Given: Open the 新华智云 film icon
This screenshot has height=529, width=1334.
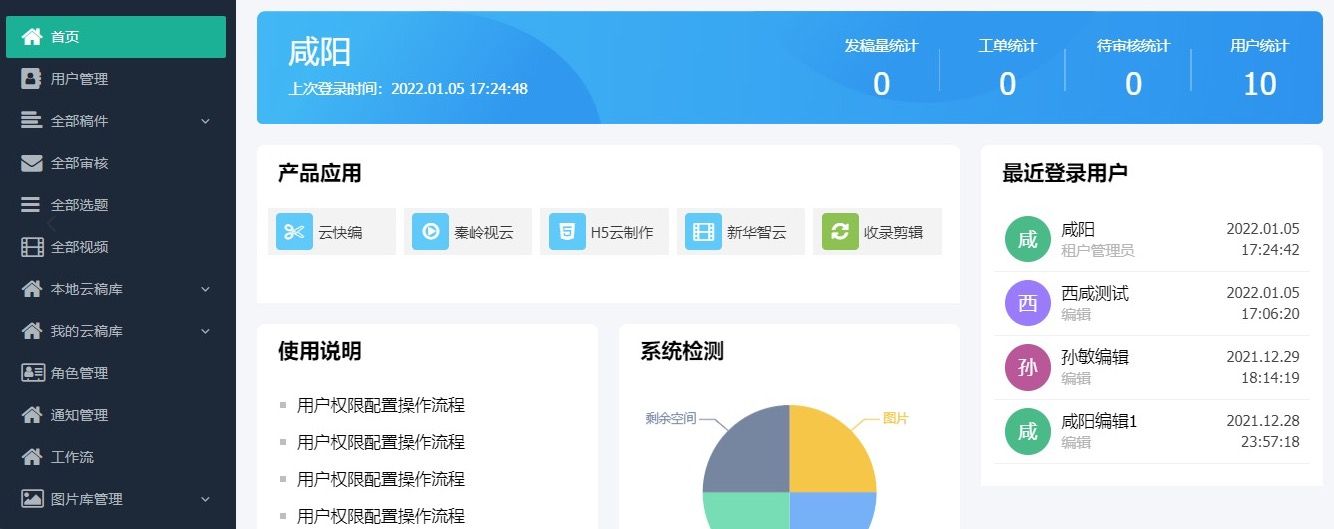Looking at the screenshot, I should point(703,232).
